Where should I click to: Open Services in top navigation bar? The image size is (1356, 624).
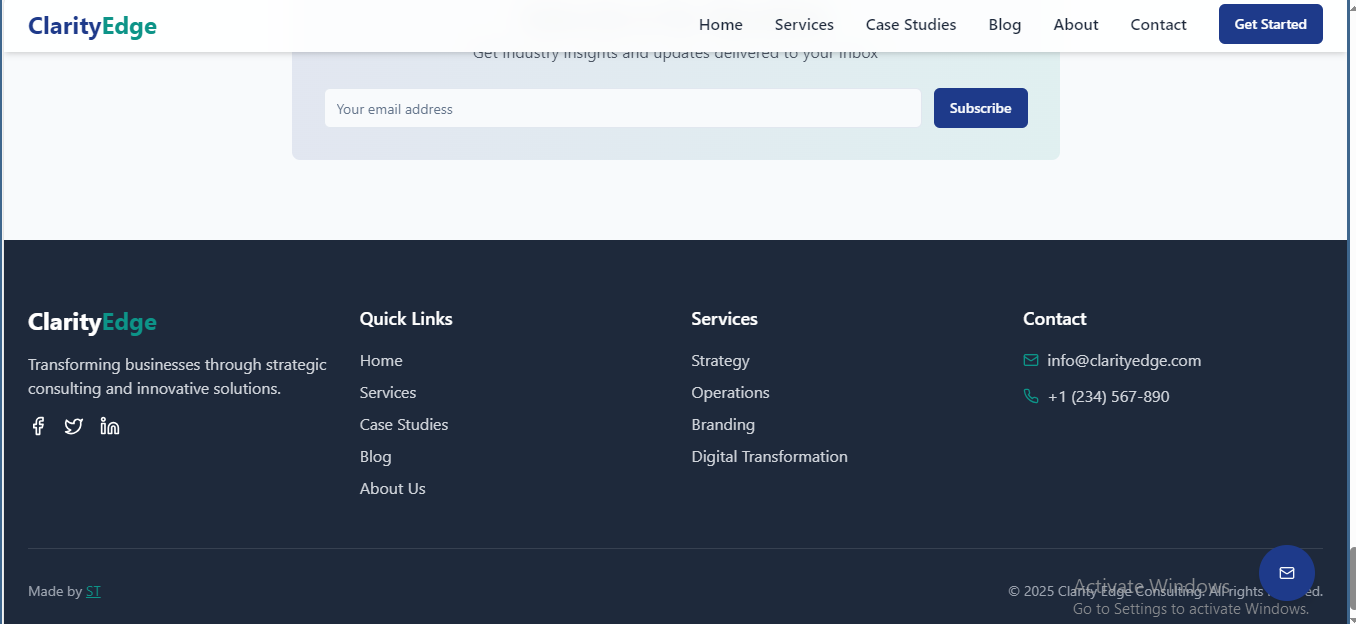tap(804, 24)
